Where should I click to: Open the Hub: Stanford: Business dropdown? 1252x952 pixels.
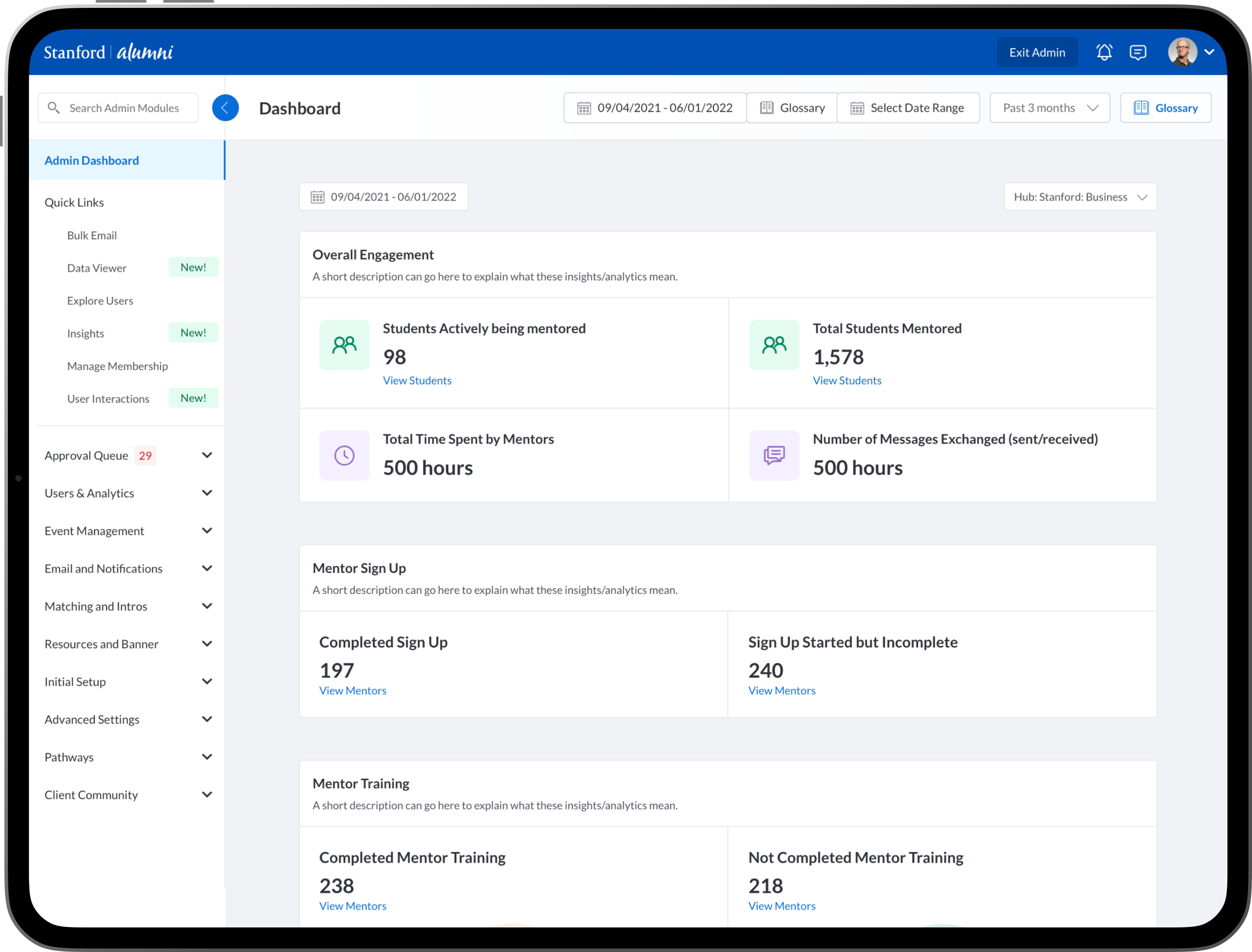pos(1080,197)
